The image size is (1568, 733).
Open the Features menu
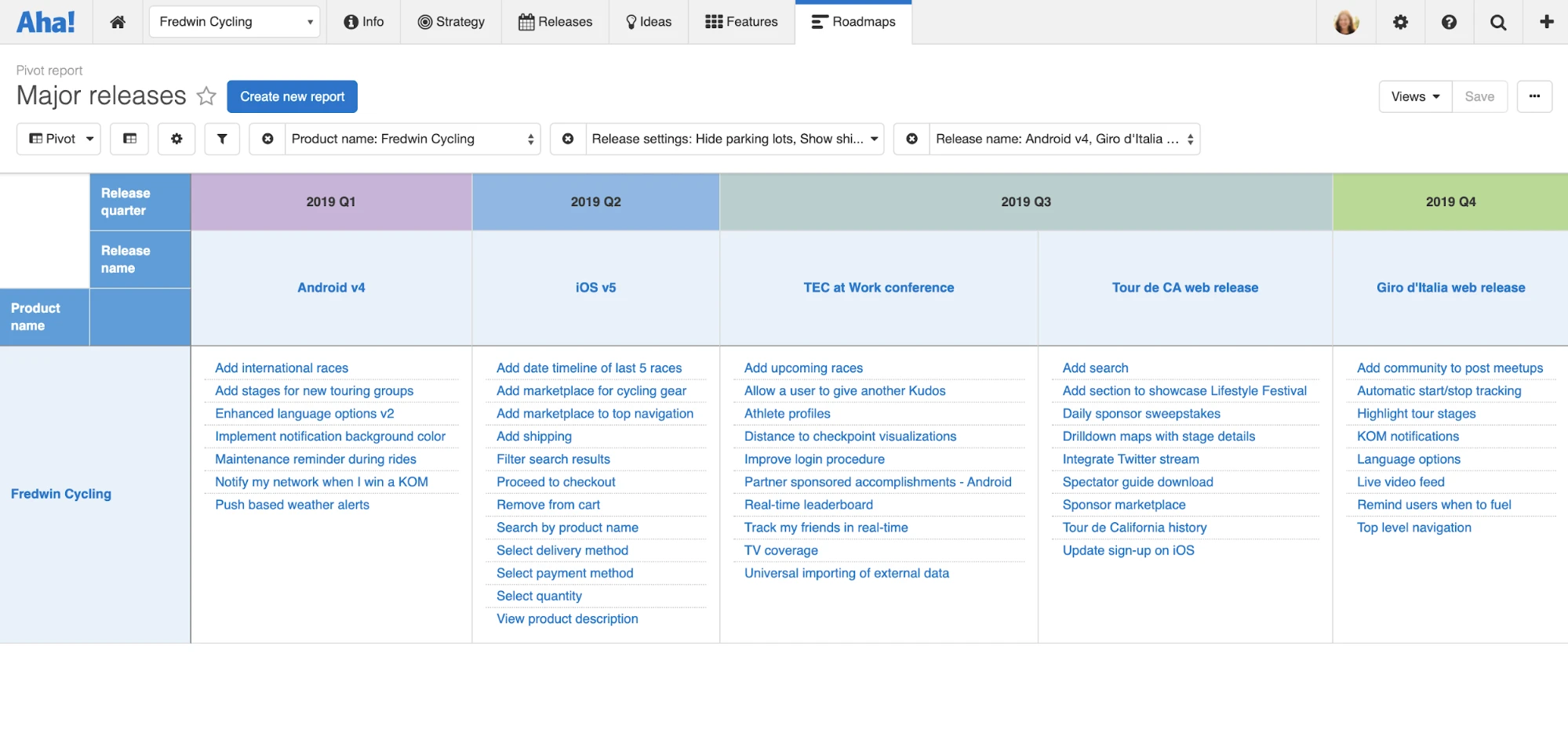741,22
